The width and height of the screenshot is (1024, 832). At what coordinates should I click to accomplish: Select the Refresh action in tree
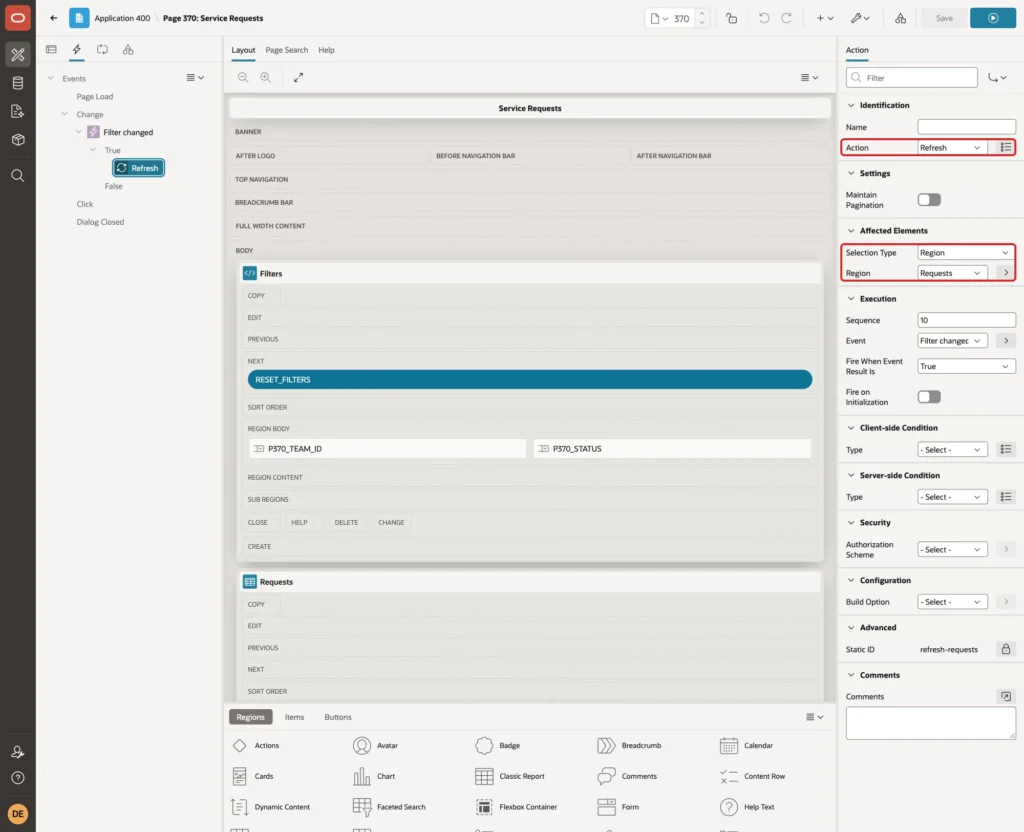coord(138,168)
